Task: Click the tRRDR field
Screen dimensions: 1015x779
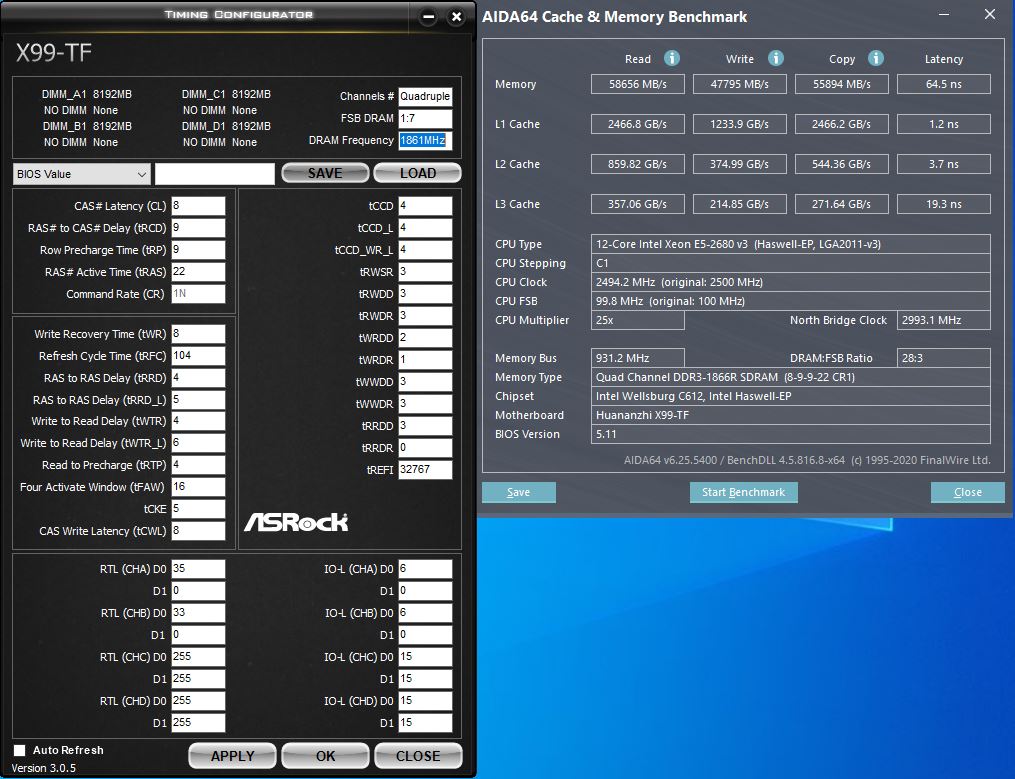Action: coord(425,448)
